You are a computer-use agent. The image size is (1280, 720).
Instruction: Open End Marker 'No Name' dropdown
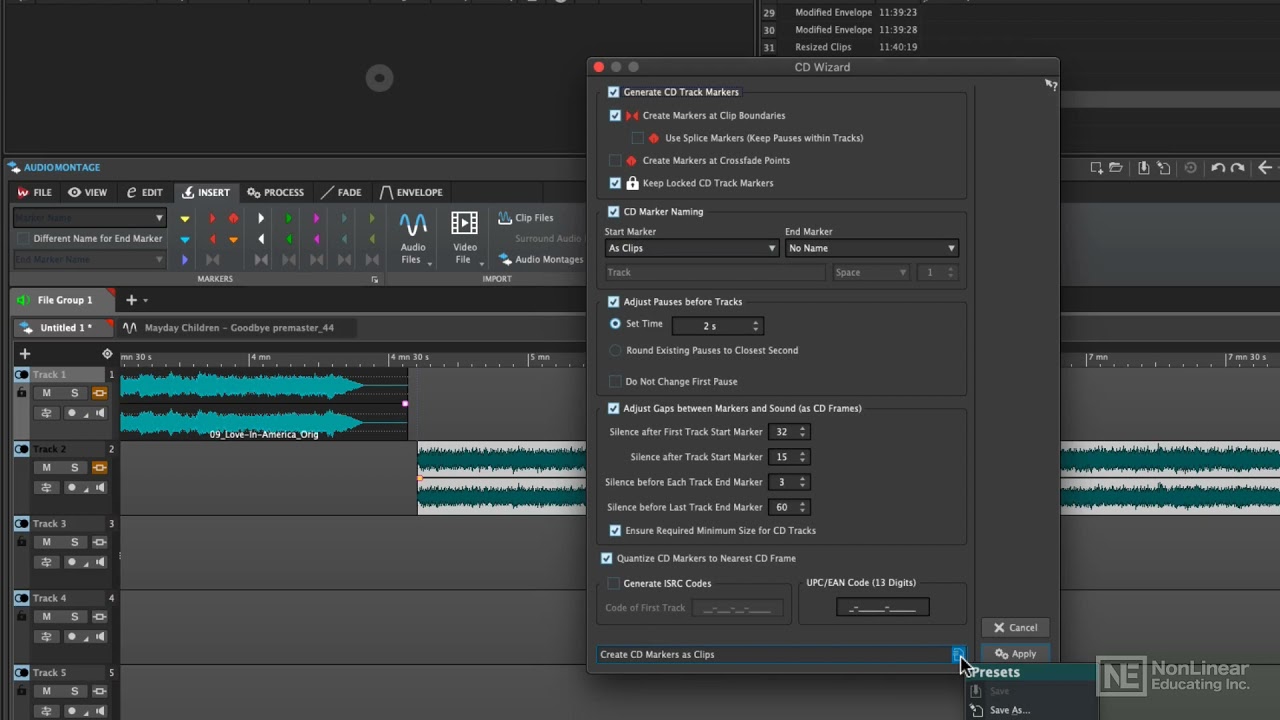tap(871, 248)
